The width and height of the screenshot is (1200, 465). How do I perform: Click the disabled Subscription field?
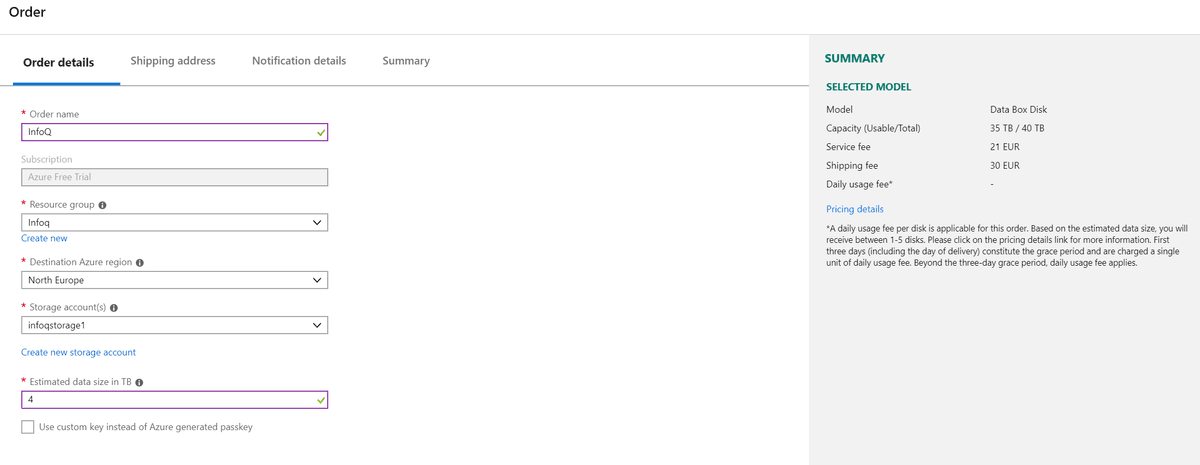click(174, 177)
